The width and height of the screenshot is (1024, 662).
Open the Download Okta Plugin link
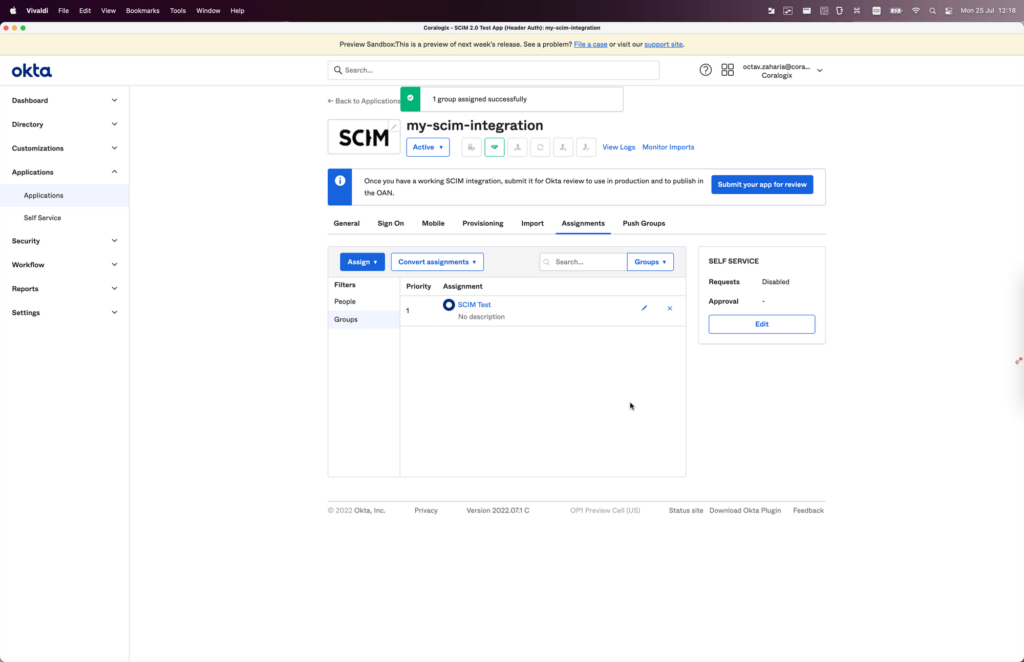pyautogui.click(x=745, y=511)
